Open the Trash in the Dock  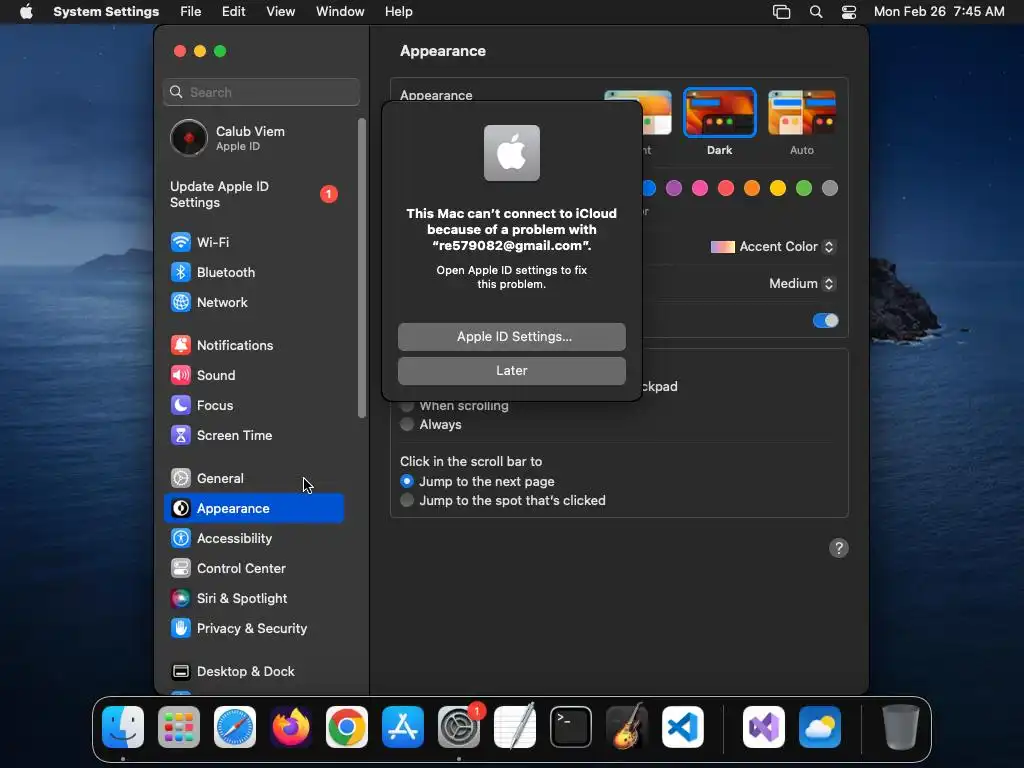[x=901, y=727]
